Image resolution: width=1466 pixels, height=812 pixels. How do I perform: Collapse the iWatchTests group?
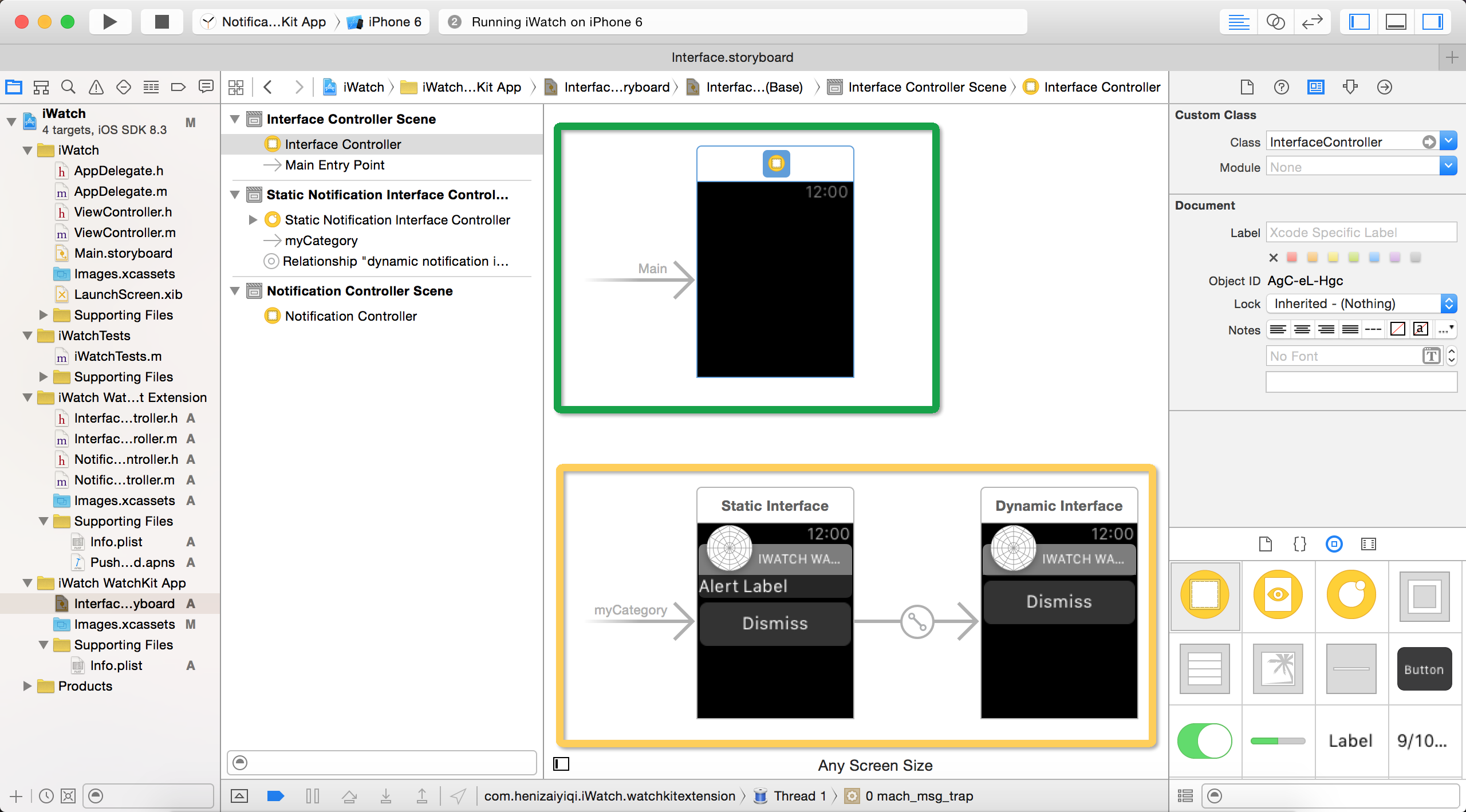click(x=27, y=336)
